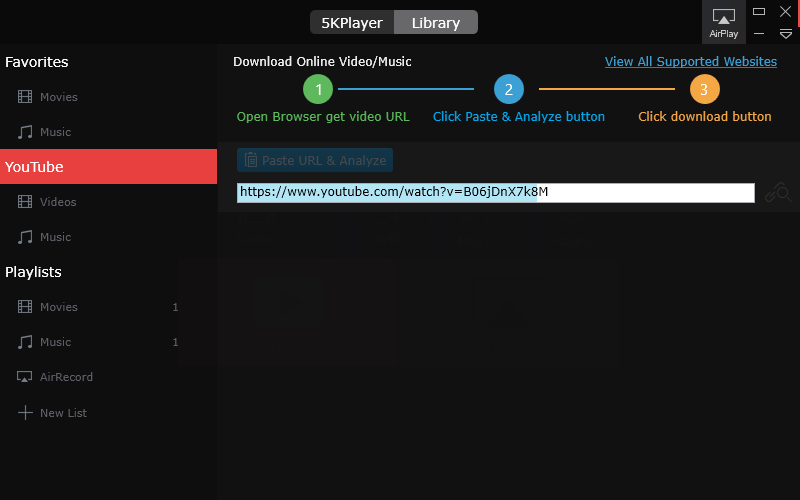Click the analyze magnifier icon beside URL field
Viewport: 800px width, 500px height.
coord(778,193)
